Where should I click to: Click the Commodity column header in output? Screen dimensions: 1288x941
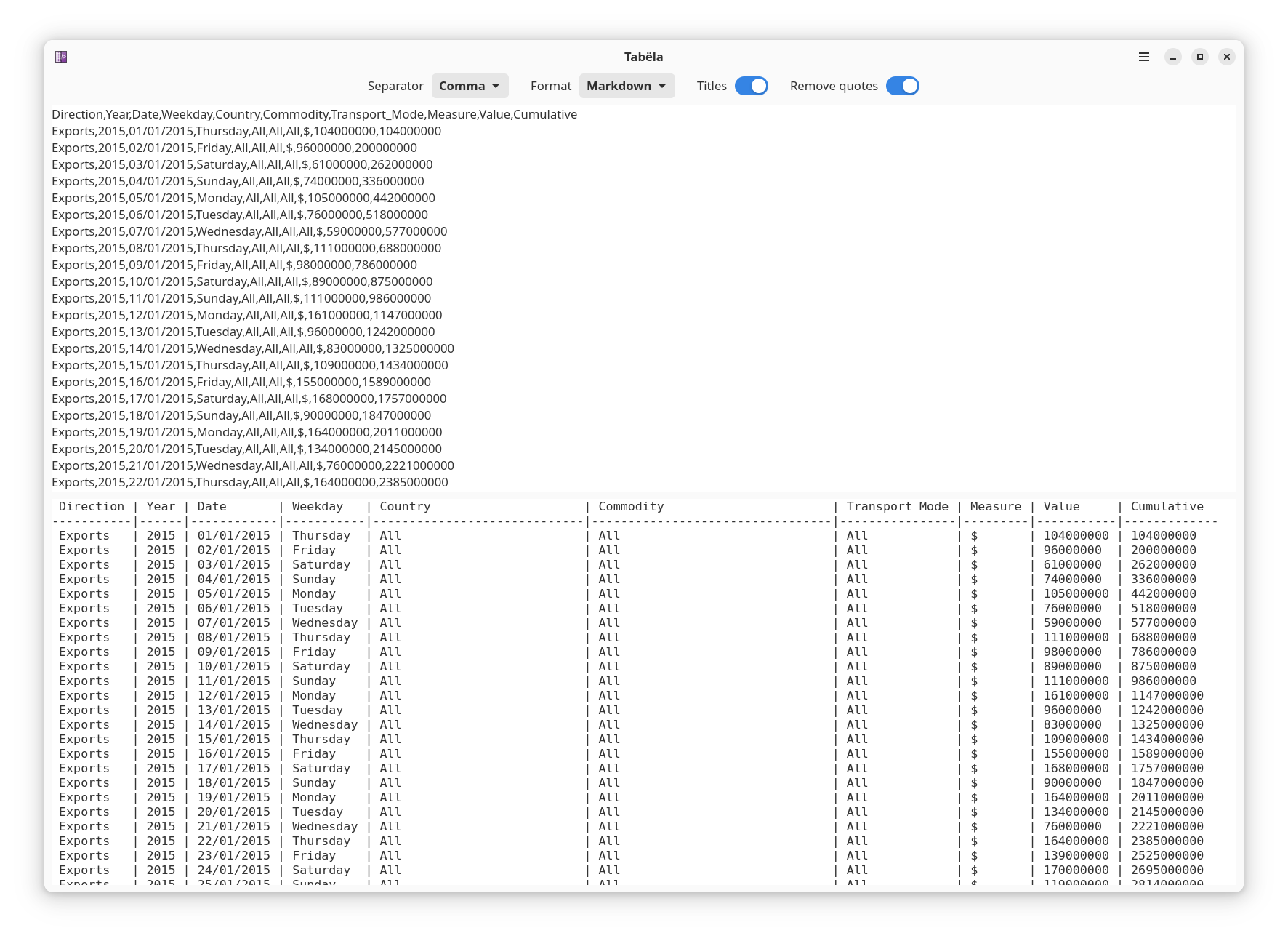click(631, 506)
